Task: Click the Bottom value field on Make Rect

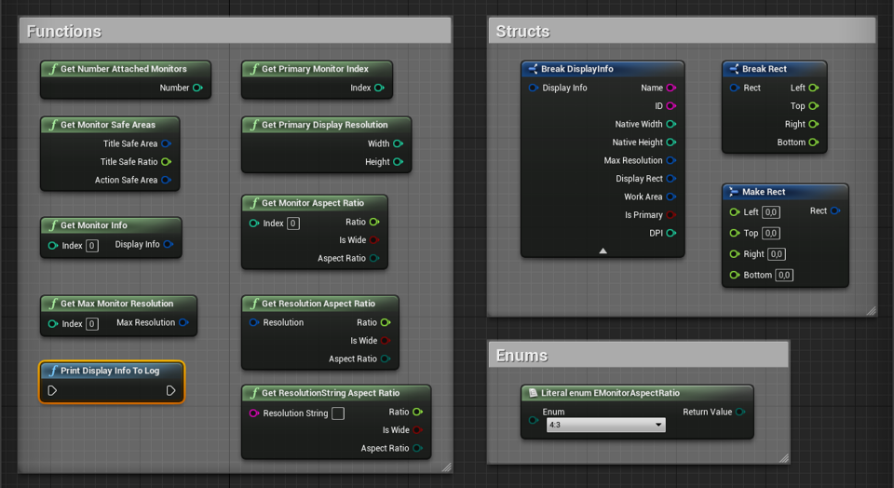Action: pos(784,275)
